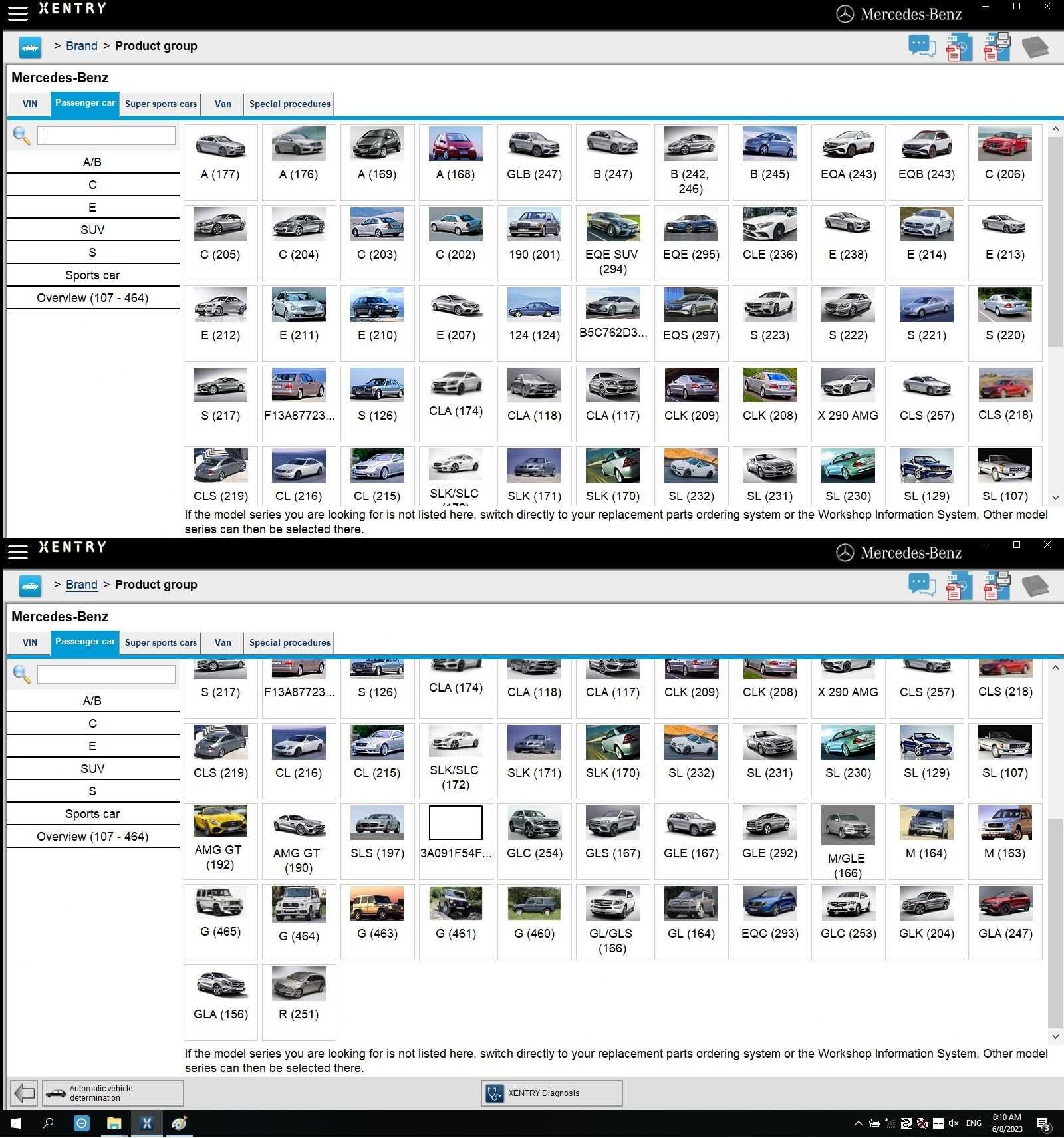Click Automatic vehicle determination button
The height and width of the screenshot is (1138, 1064).
pyautogui.click(x=113, y=1093)
